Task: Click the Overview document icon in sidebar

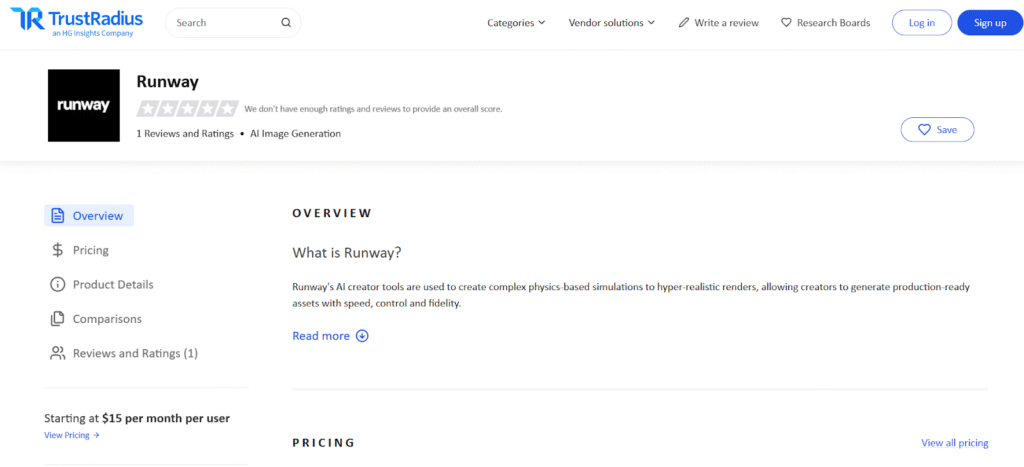Action: click(57, 216)
